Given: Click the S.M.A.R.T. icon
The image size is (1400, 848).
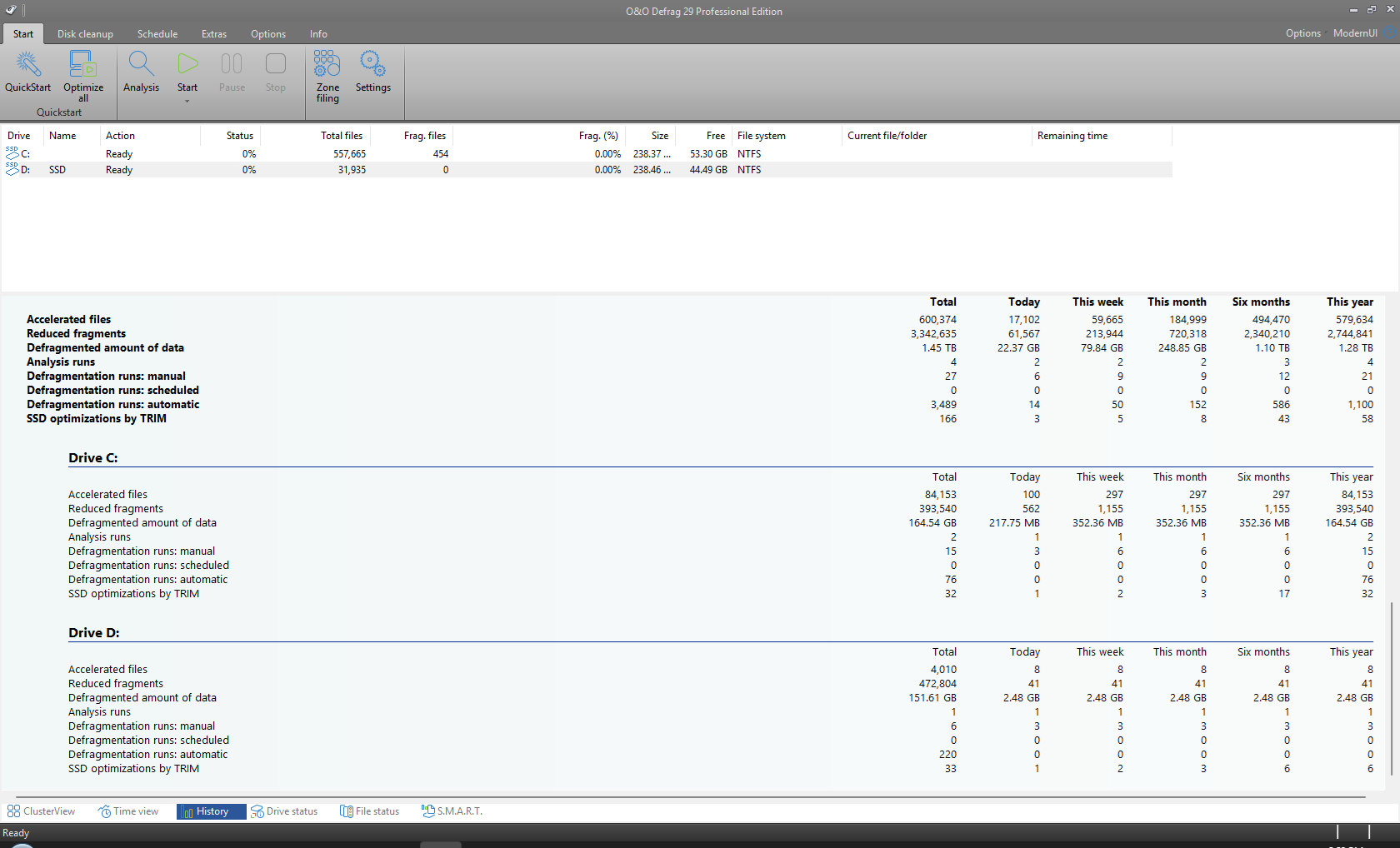Looking at the screenshot, I should (428, 811).
